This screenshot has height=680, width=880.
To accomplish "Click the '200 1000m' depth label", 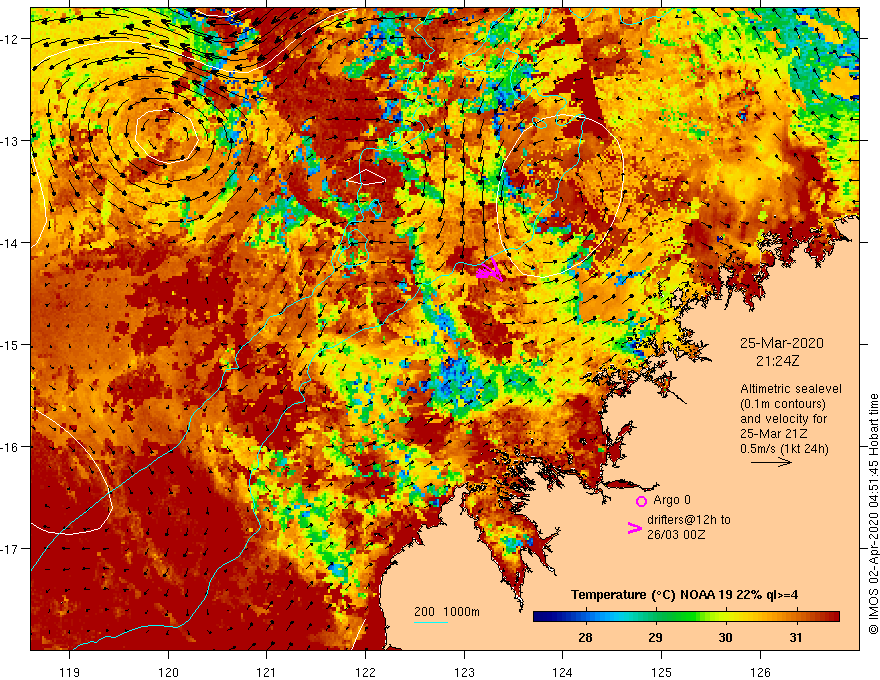I will point(447,612).
